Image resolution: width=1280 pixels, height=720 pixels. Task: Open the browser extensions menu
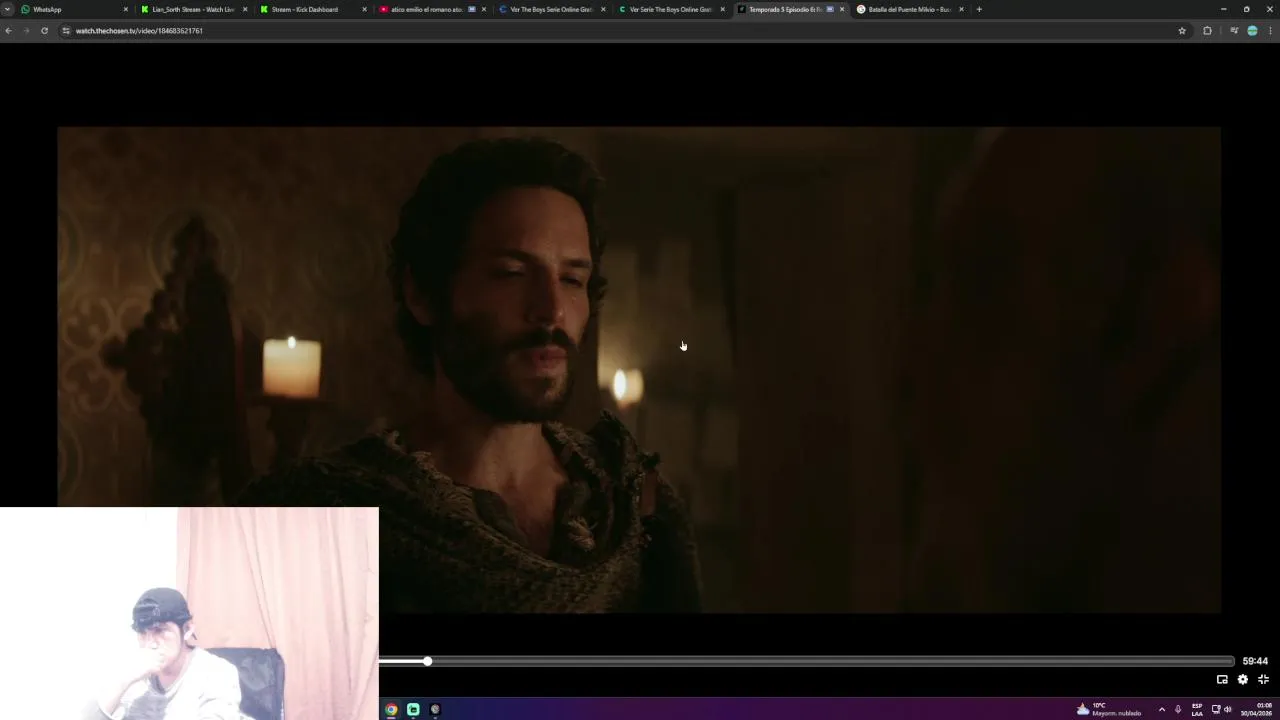(1207, 31)
